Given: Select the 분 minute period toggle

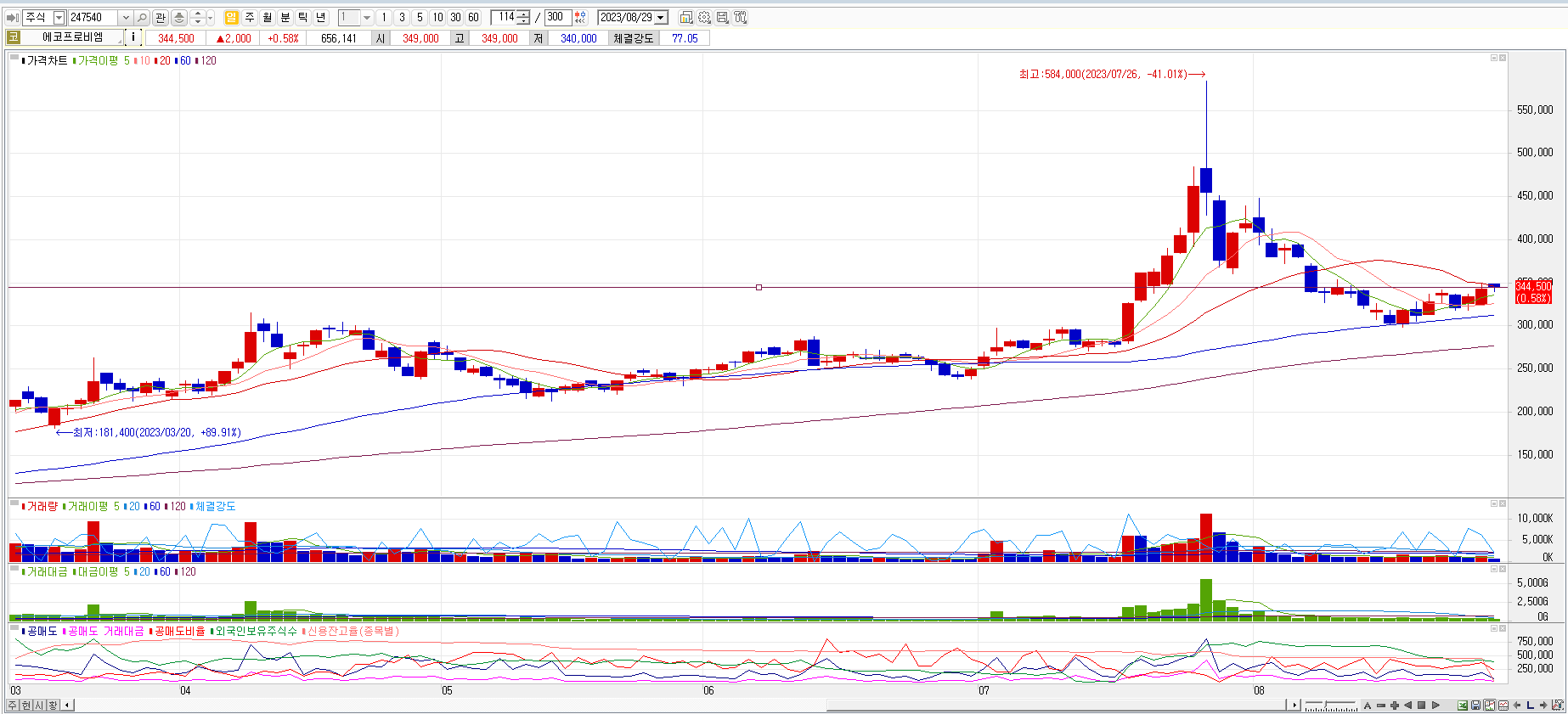Looking at the screenshot, I should 285,17.
